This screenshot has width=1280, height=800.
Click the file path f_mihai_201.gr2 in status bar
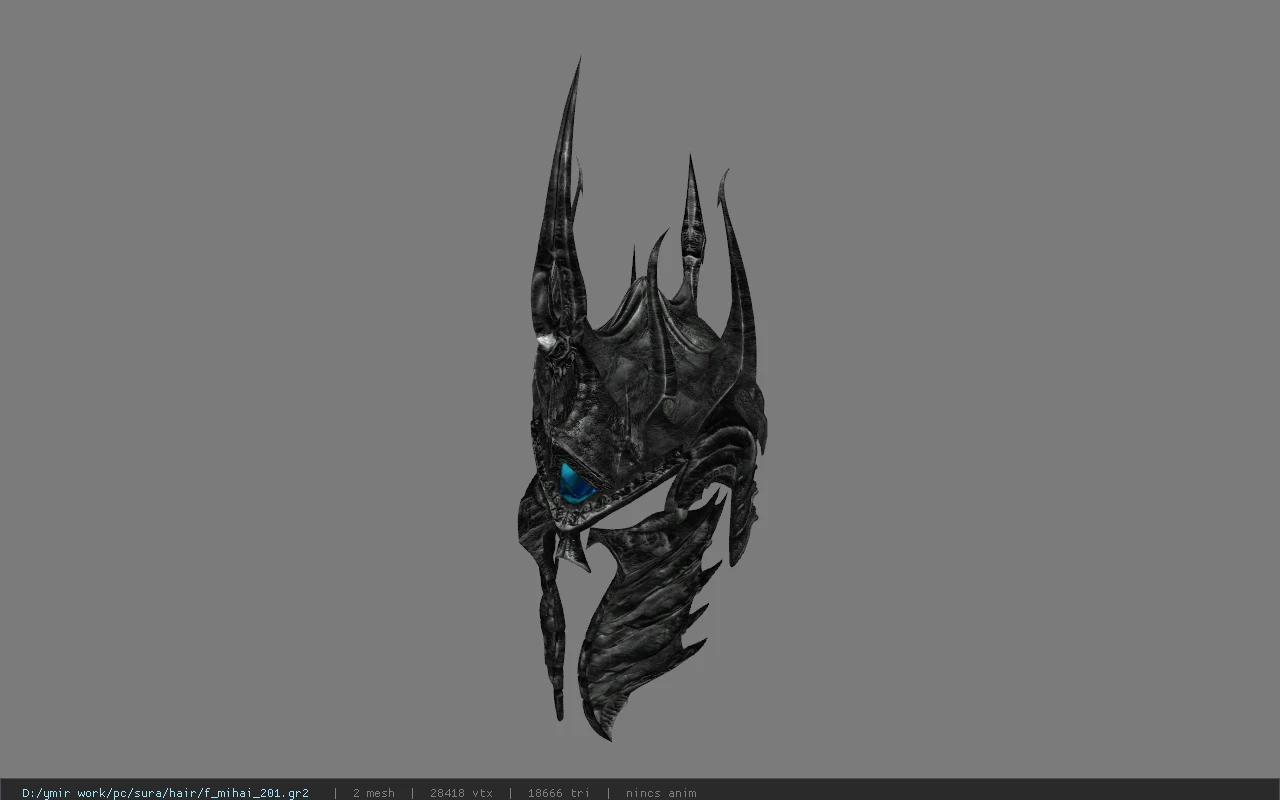(165, 793)
